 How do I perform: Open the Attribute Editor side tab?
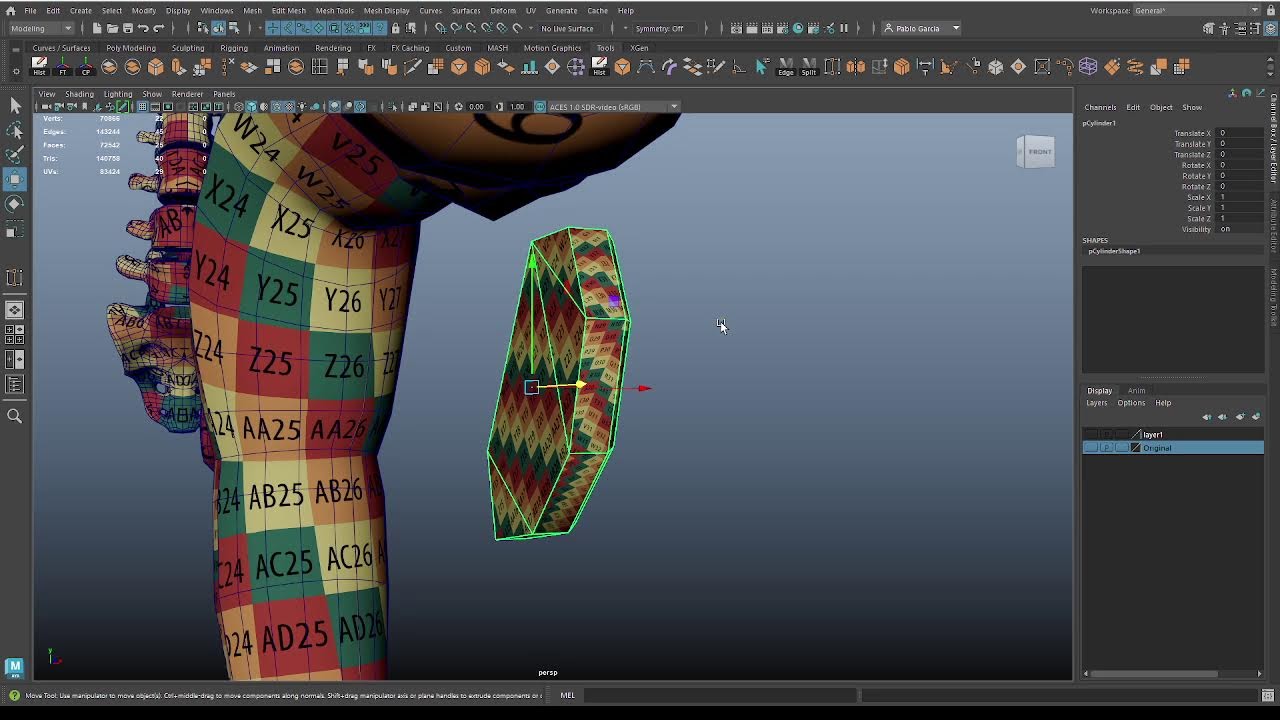pos(1274,225)
